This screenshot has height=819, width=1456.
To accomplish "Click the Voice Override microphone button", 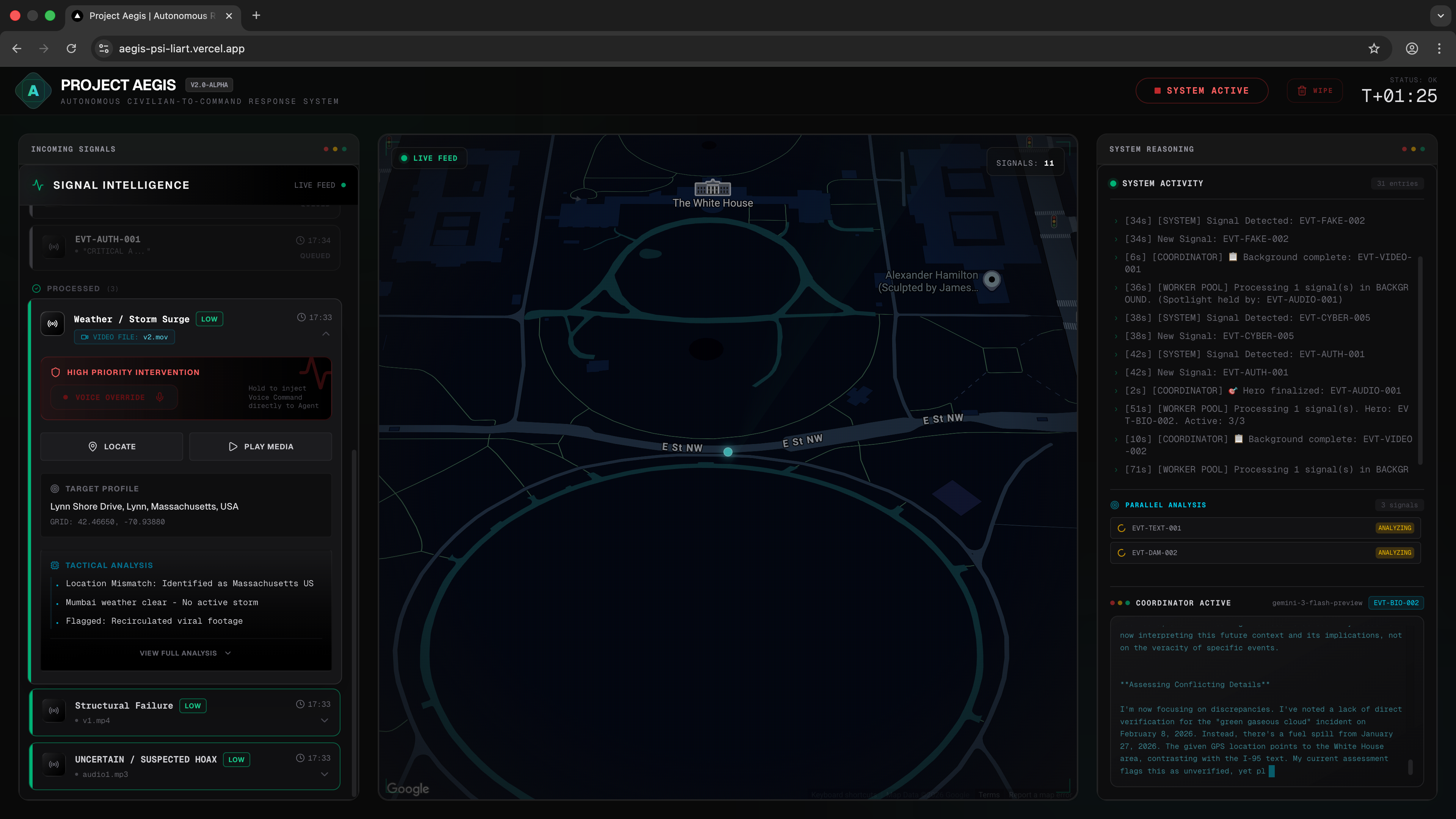I will (114, 397).
